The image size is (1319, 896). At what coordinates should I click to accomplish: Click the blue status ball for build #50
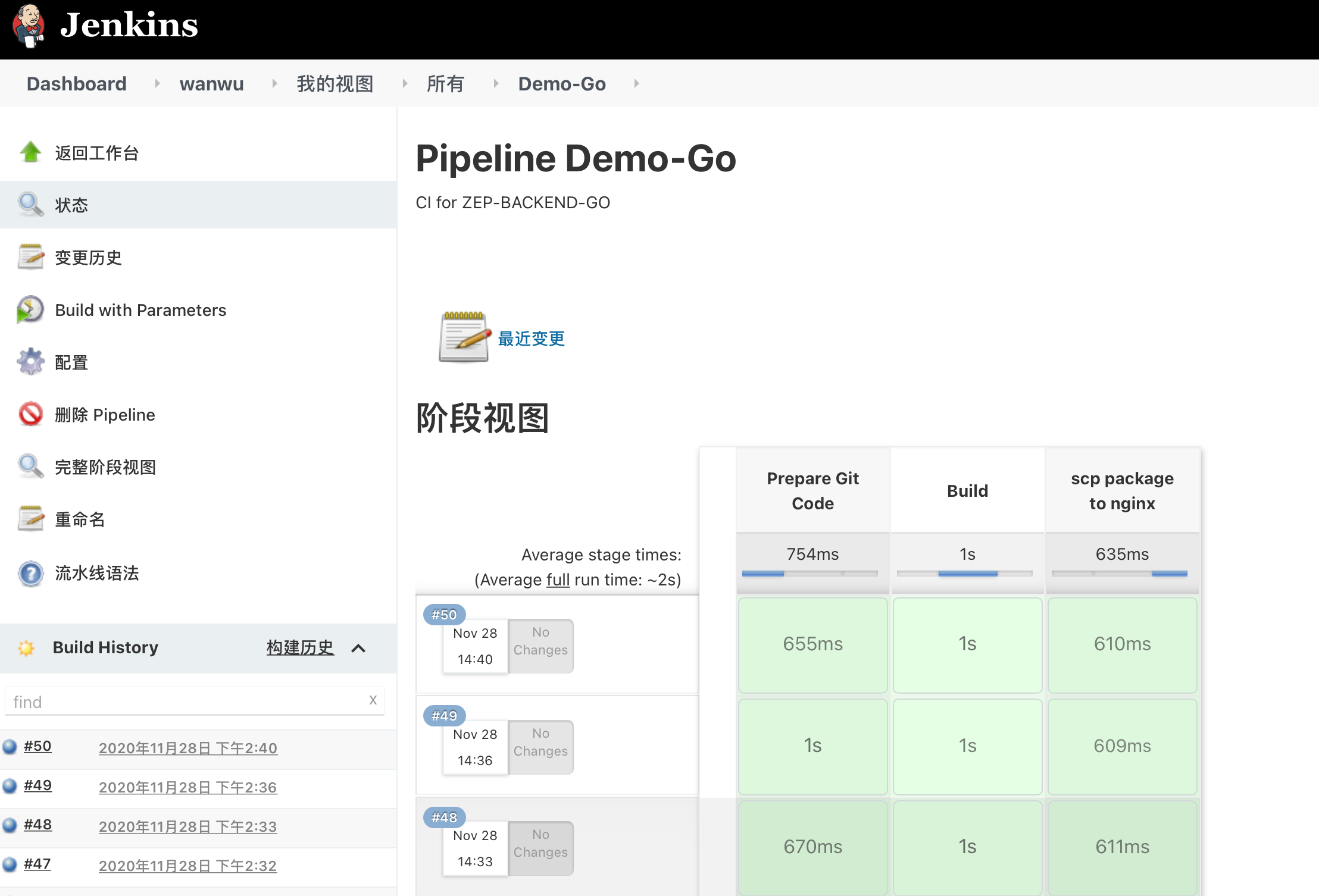coord(10,747)
